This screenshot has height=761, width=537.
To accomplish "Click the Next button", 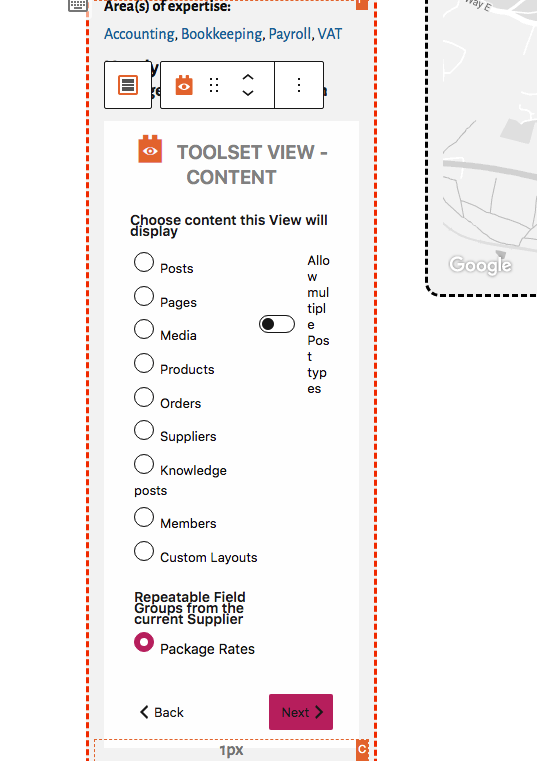I will point(301,712).
